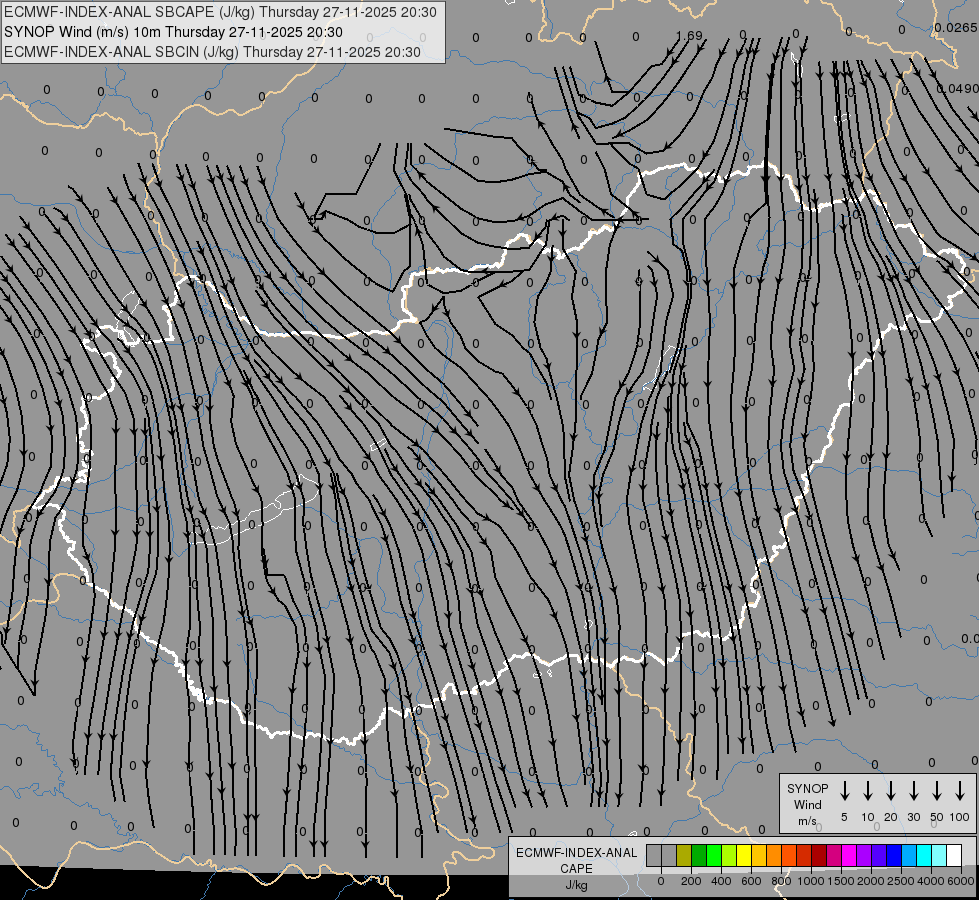Image resolution: width=979 pixels, height=900 pixels.
Task: Click the SBCIN title line
Action: [212, 52]
